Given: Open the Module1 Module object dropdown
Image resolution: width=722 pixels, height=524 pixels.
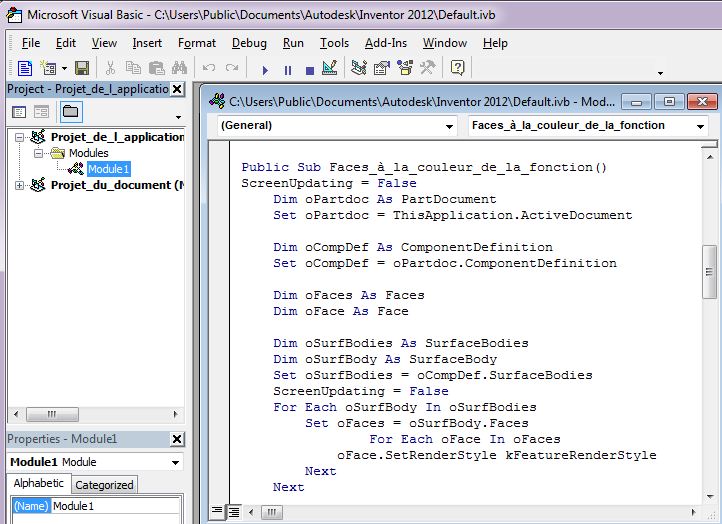Looking at the screenshot, I should tap(175, 462).
